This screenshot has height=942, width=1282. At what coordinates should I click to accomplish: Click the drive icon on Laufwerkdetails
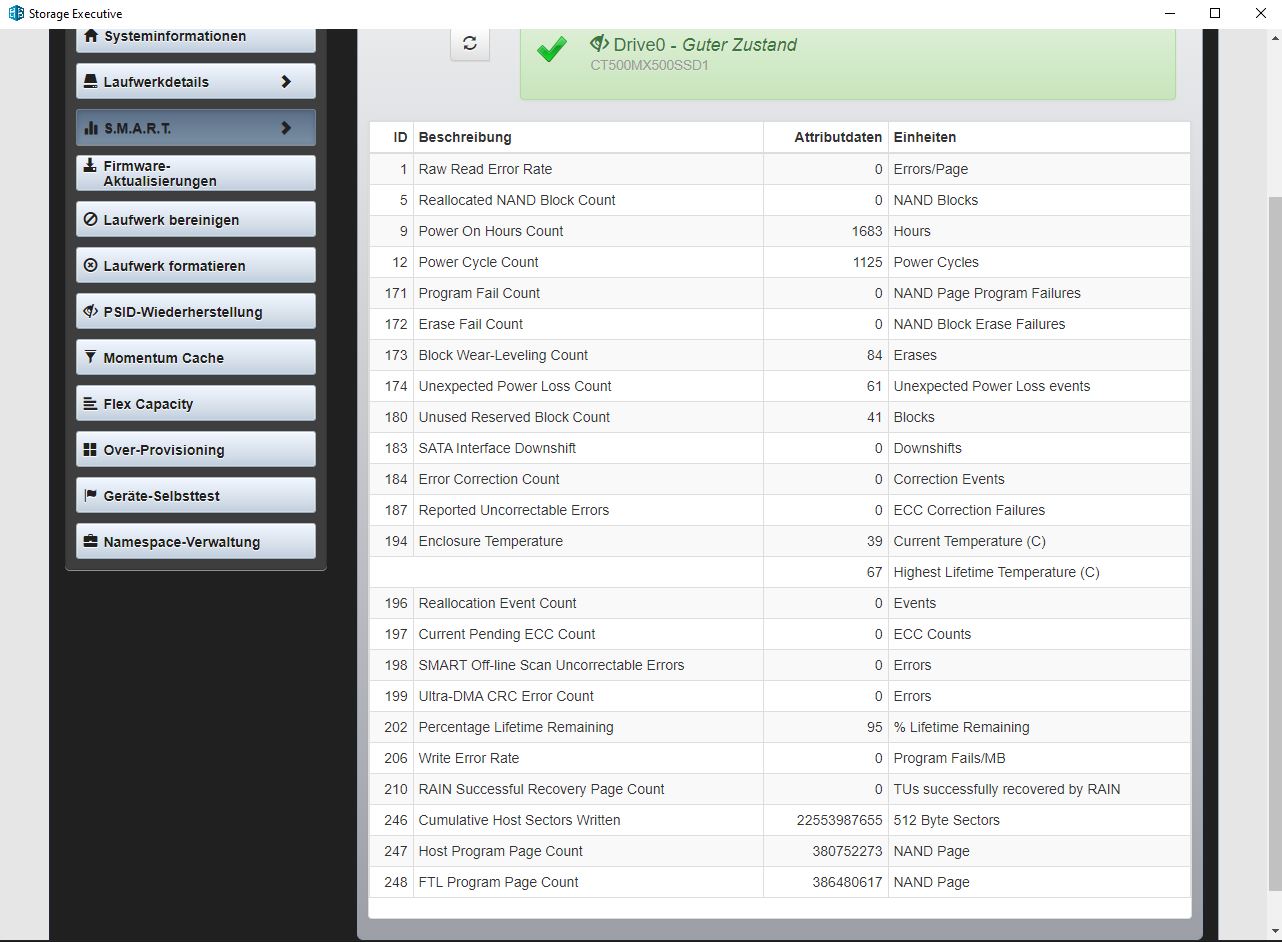91,81
